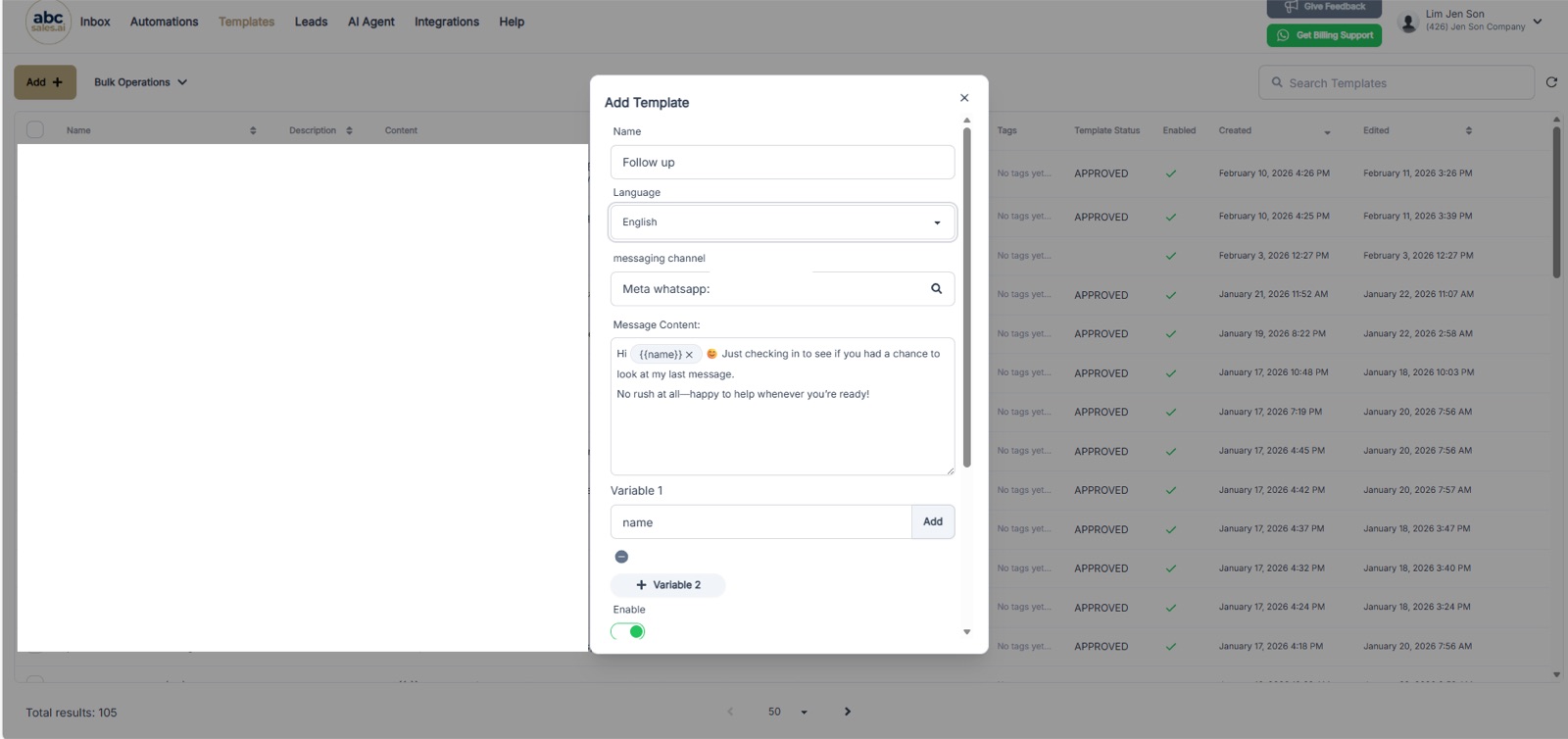Open the Leads menu

coord(311,22)
